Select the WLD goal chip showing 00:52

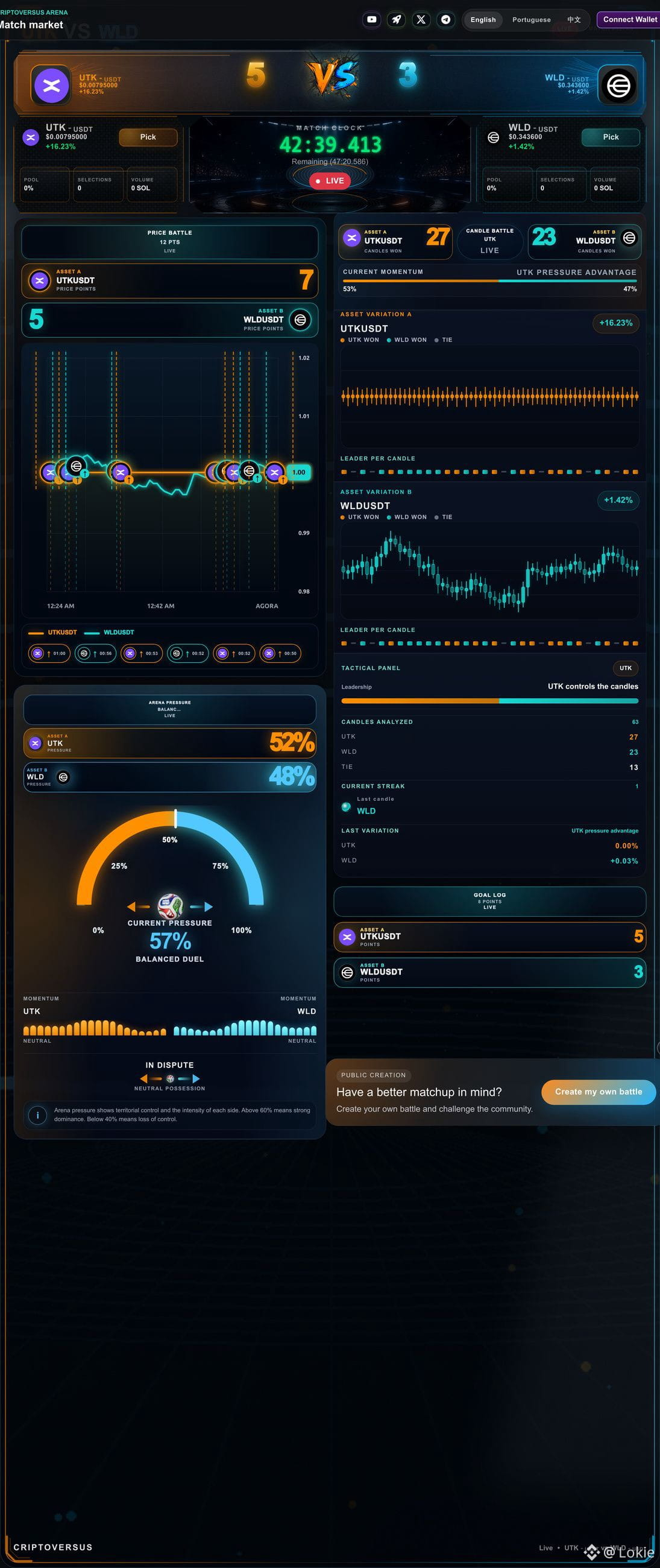pyautogui.click(x=188, y=653)
